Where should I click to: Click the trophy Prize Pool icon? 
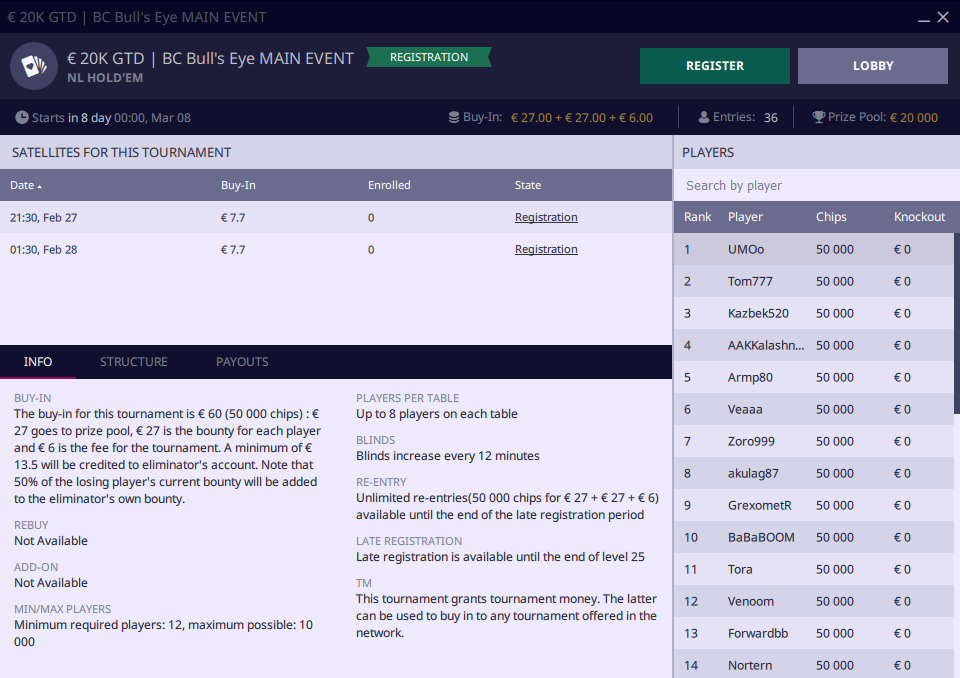(819, 117)
